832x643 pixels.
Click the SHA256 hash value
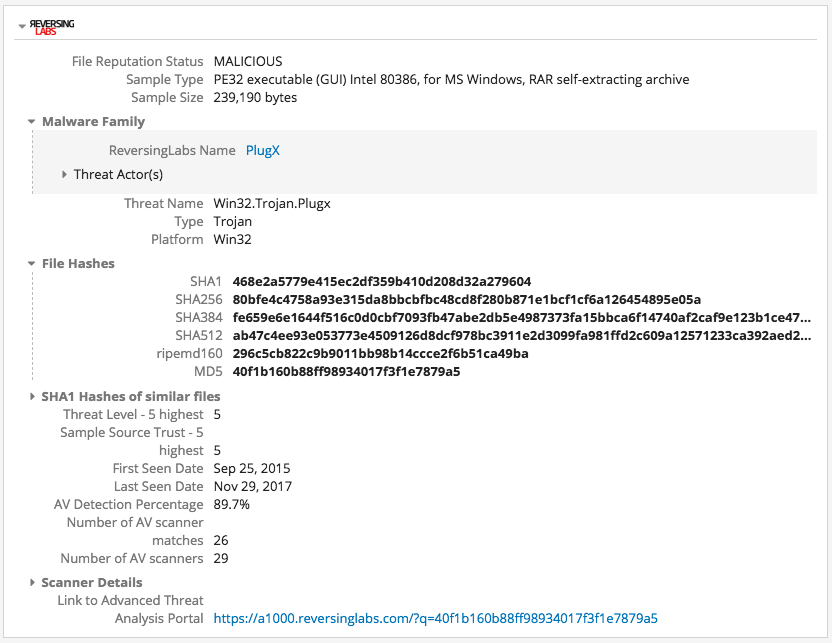coord(466,300)
